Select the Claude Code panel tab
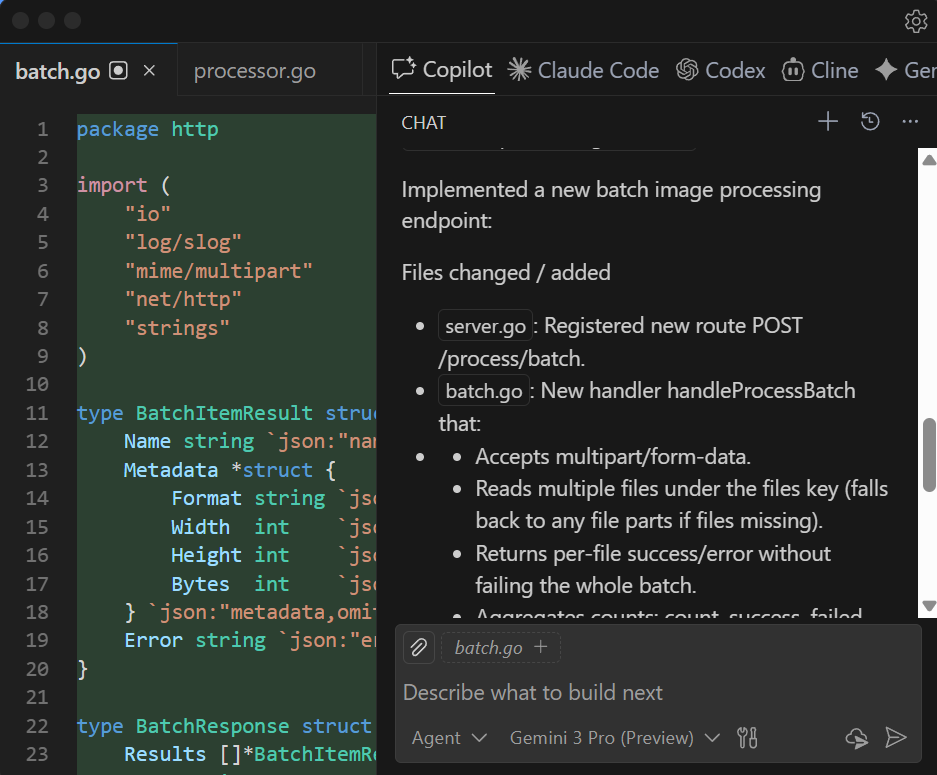 click(583, 70)
